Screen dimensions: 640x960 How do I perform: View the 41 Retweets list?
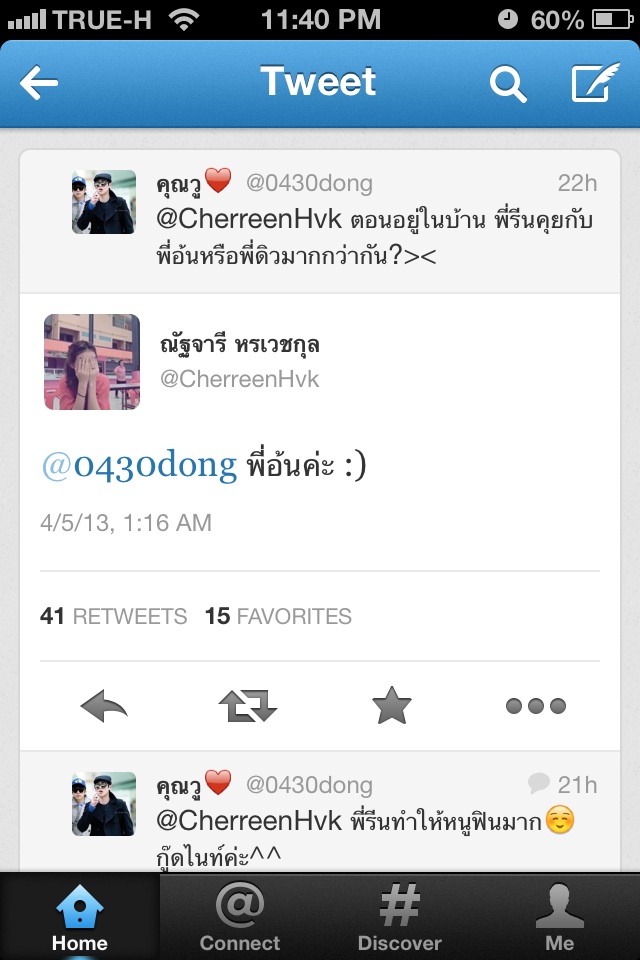point(113,616)
